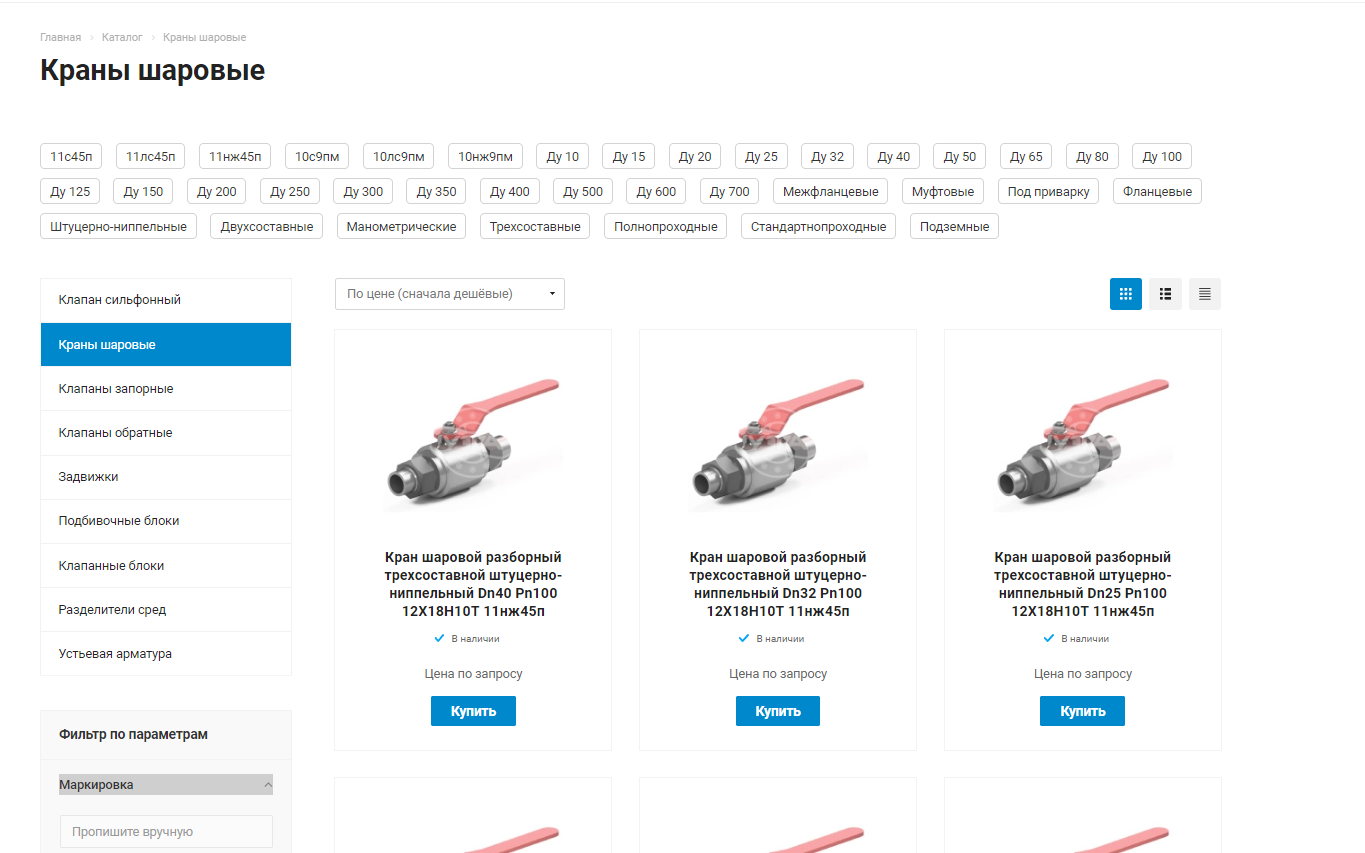Select the Ду 350 size tag

(x=437, y=191)
